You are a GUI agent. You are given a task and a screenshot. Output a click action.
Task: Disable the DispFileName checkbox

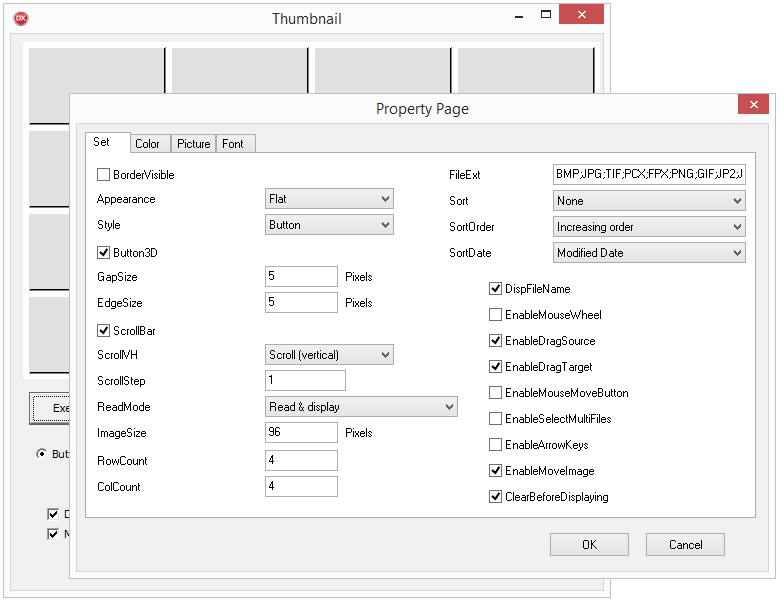(x=496, y=289)
